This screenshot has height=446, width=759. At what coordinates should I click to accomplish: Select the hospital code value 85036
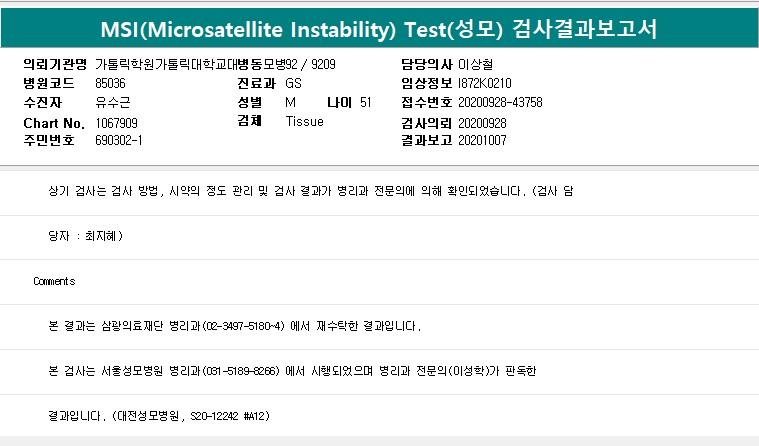point(110,83)
